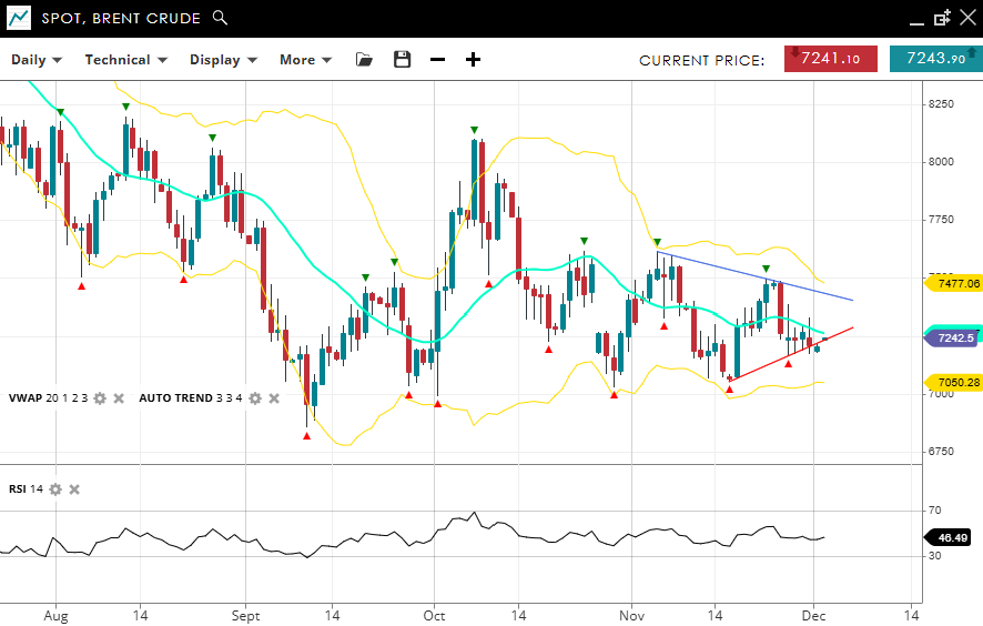The height and width of the screenshot is (626, 983).
Task: Open Auto Trend settings gear
Action: click(255, 398)
